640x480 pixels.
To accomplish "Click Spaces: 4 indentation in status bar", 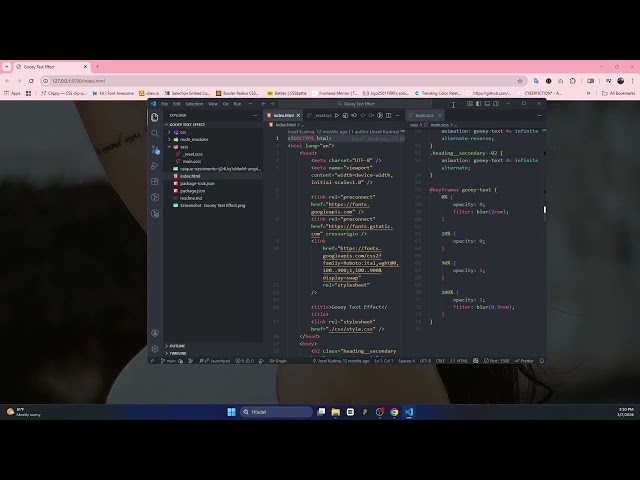I will click(407, 361).
